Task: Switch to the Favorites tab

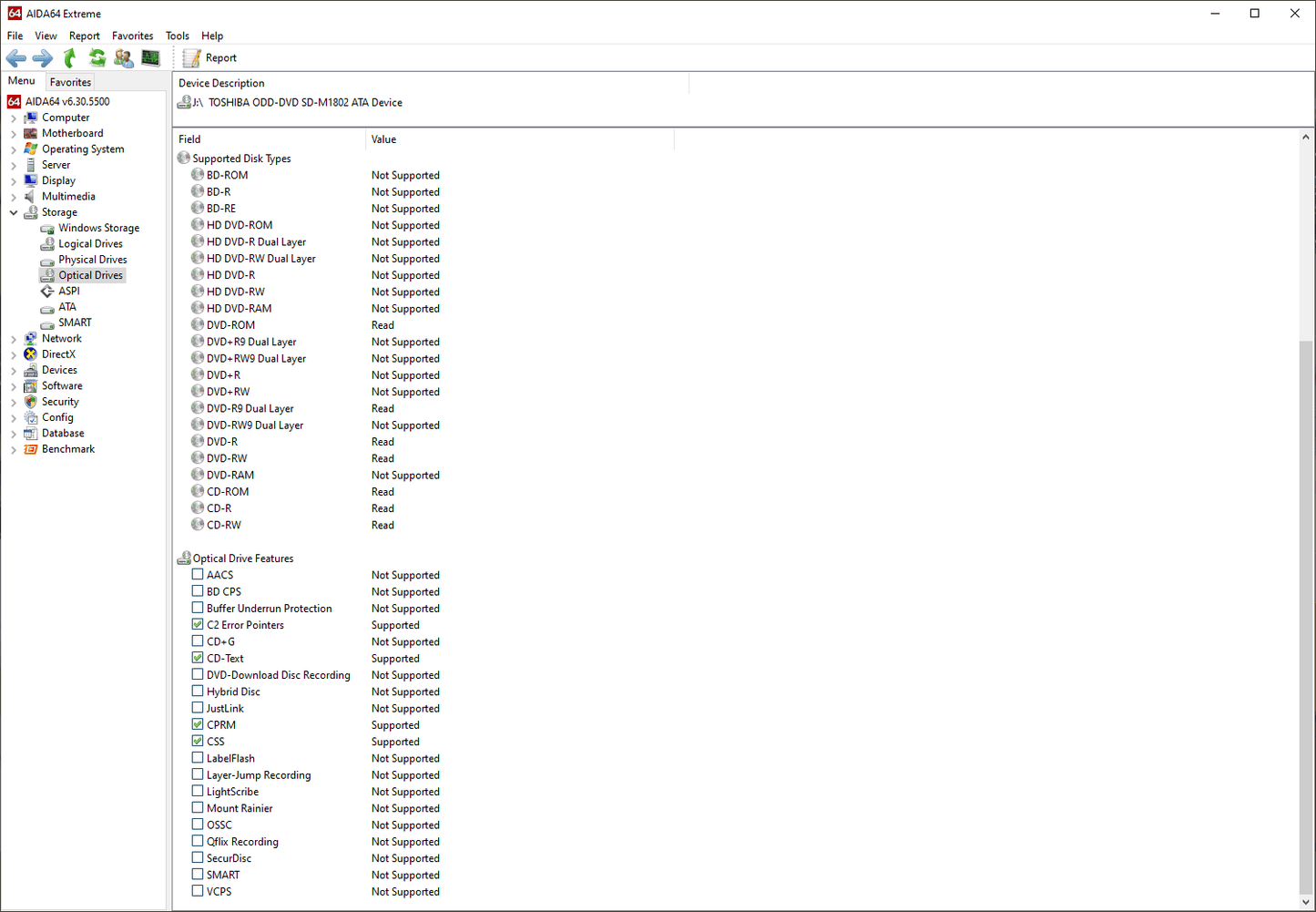Action: coord(70,82)
